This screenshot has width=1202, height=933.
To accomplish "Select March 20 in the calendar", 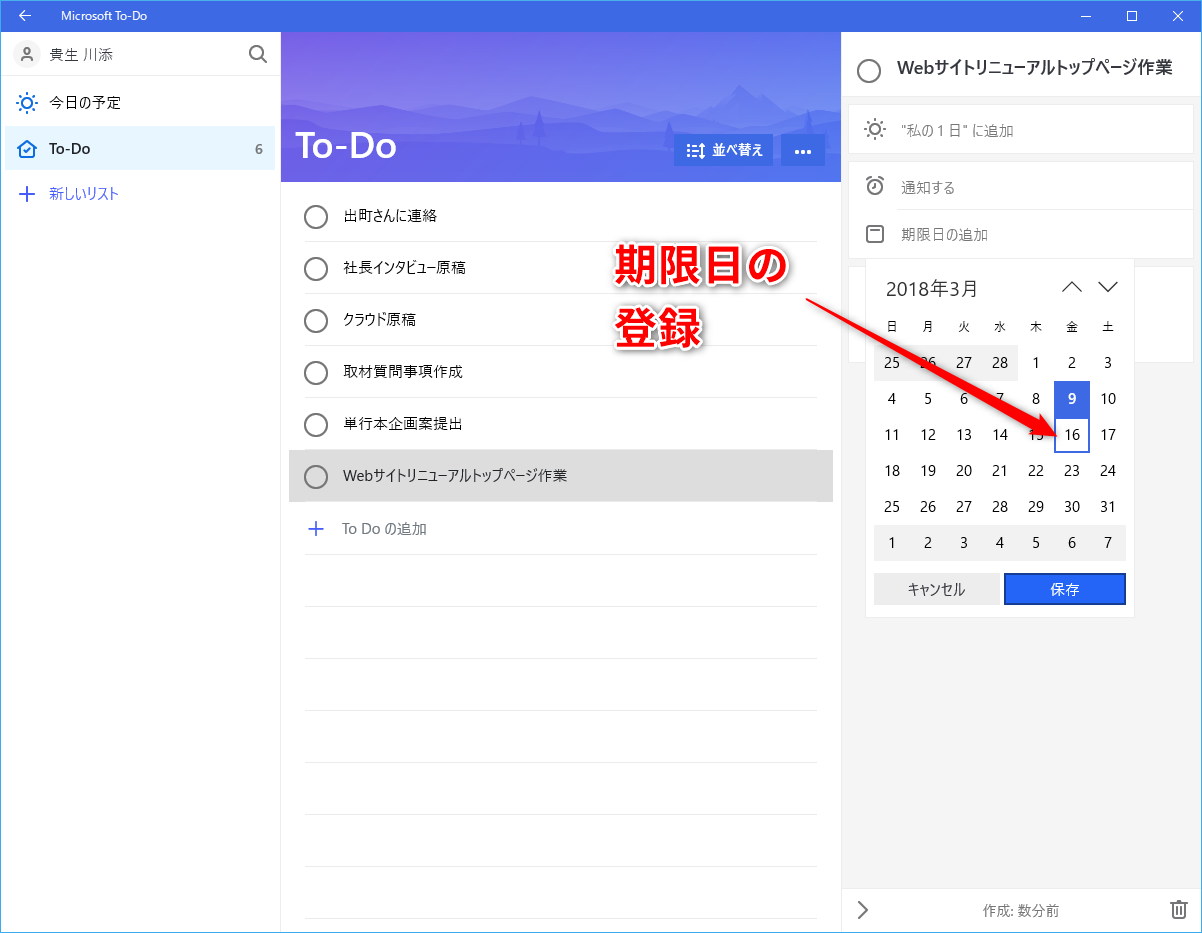I will click(964, 471).
